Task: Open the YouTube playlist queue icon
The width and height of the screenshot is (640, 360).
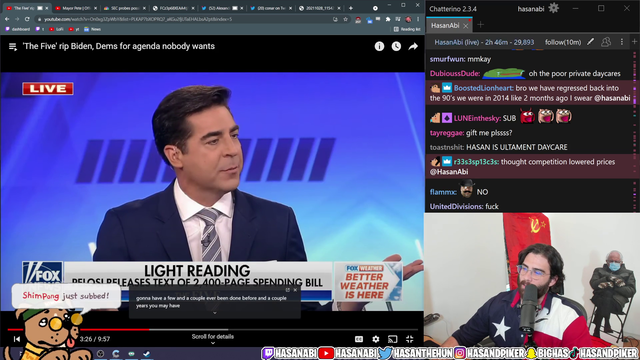Action: 13,47
